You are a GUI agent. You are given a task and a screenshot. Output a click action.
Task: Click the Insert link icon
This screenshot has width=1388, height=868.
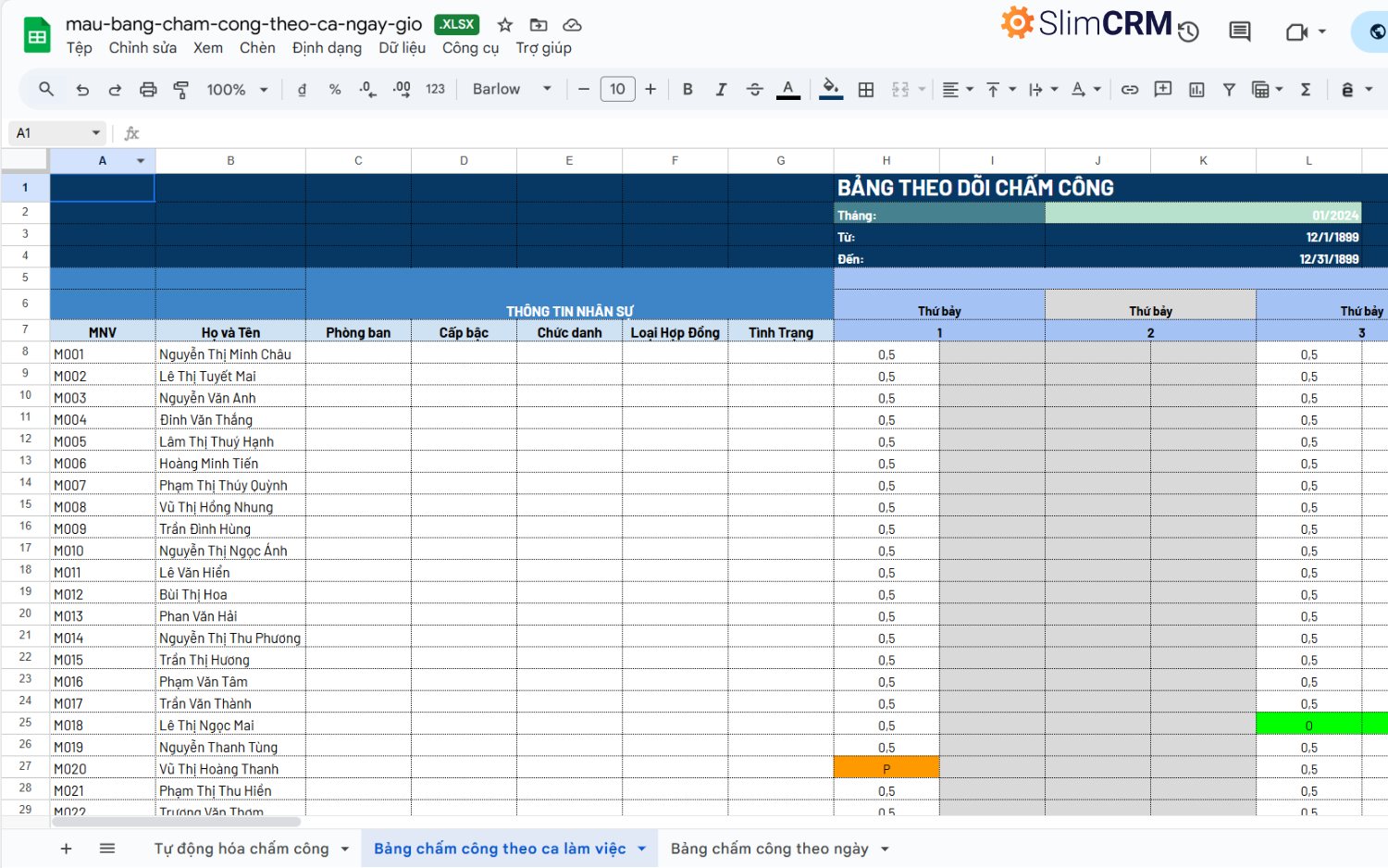click(1130, 90)
